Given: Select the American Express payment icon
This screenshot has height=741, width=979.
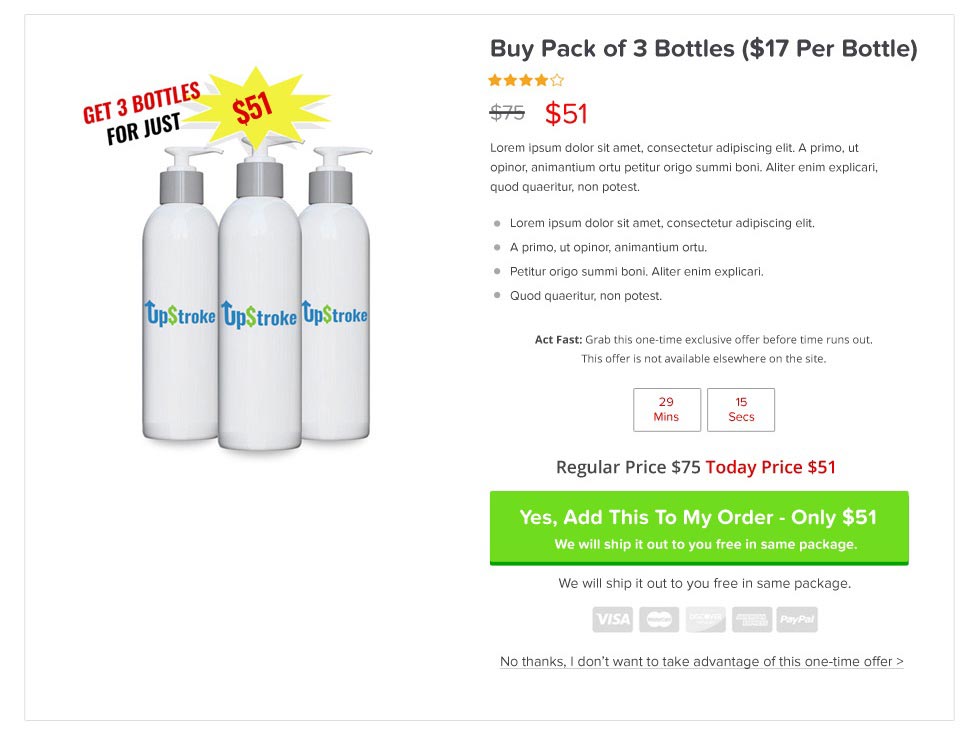Looking at the screenshot, I should 751,620.
